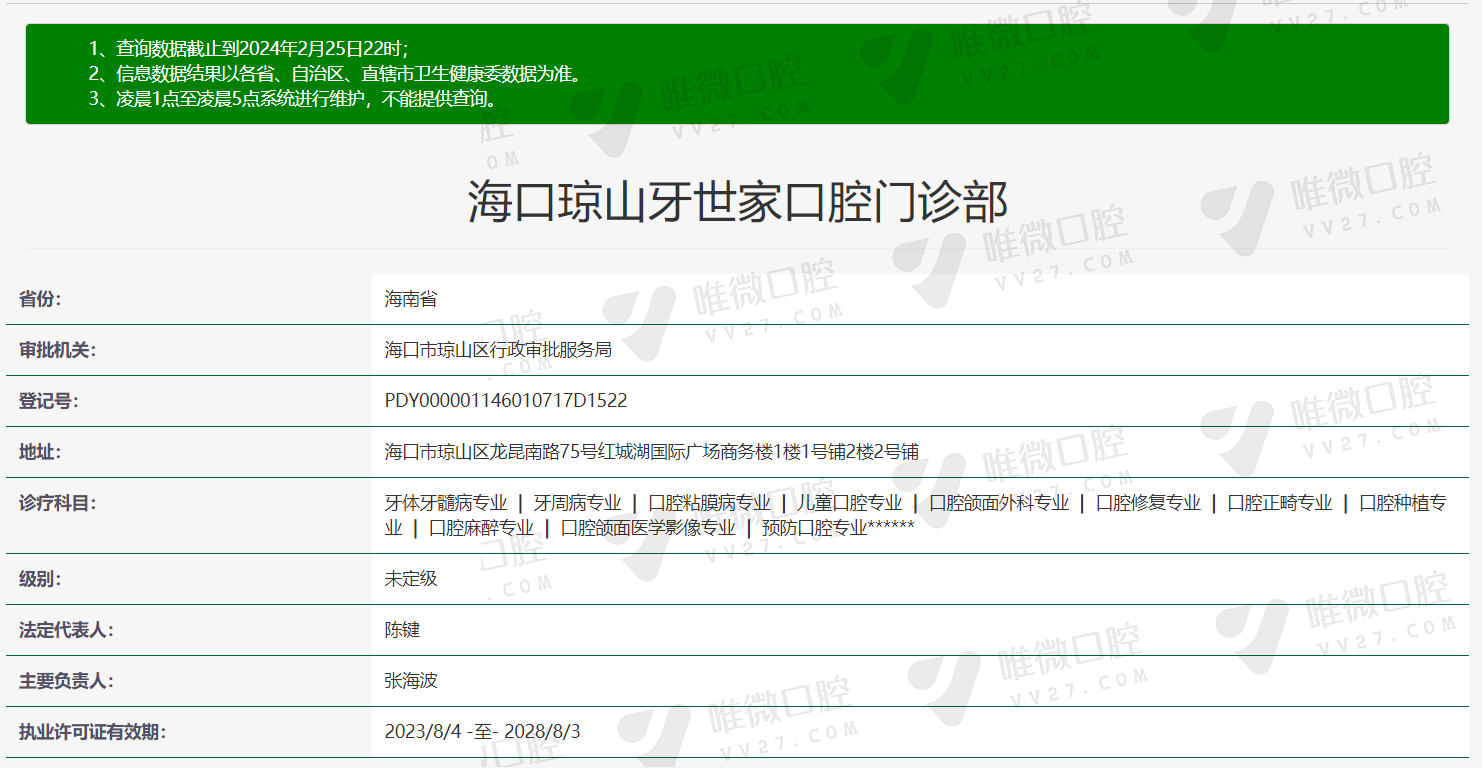This screenshot has width=1482, height=768.
Task: Click 口腔颌面外科专业 in the specialties list
Action: tap(999, 503)
